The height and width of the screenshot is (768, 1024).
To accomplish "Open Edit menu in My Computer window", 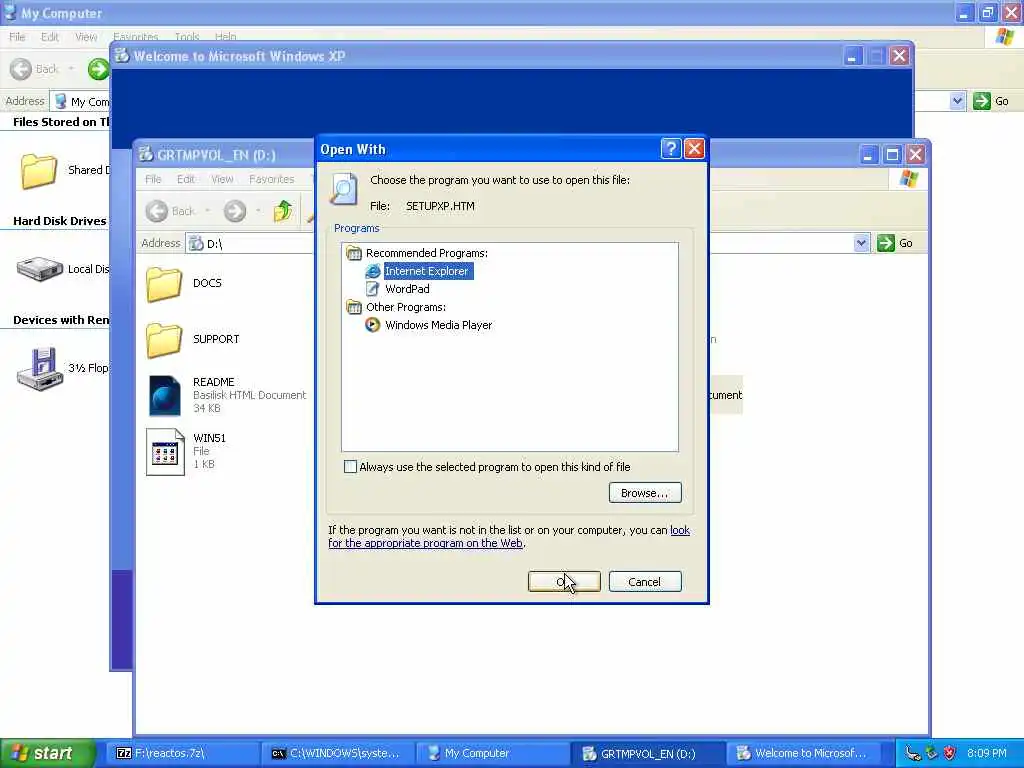I will click(x=50, y=37).
